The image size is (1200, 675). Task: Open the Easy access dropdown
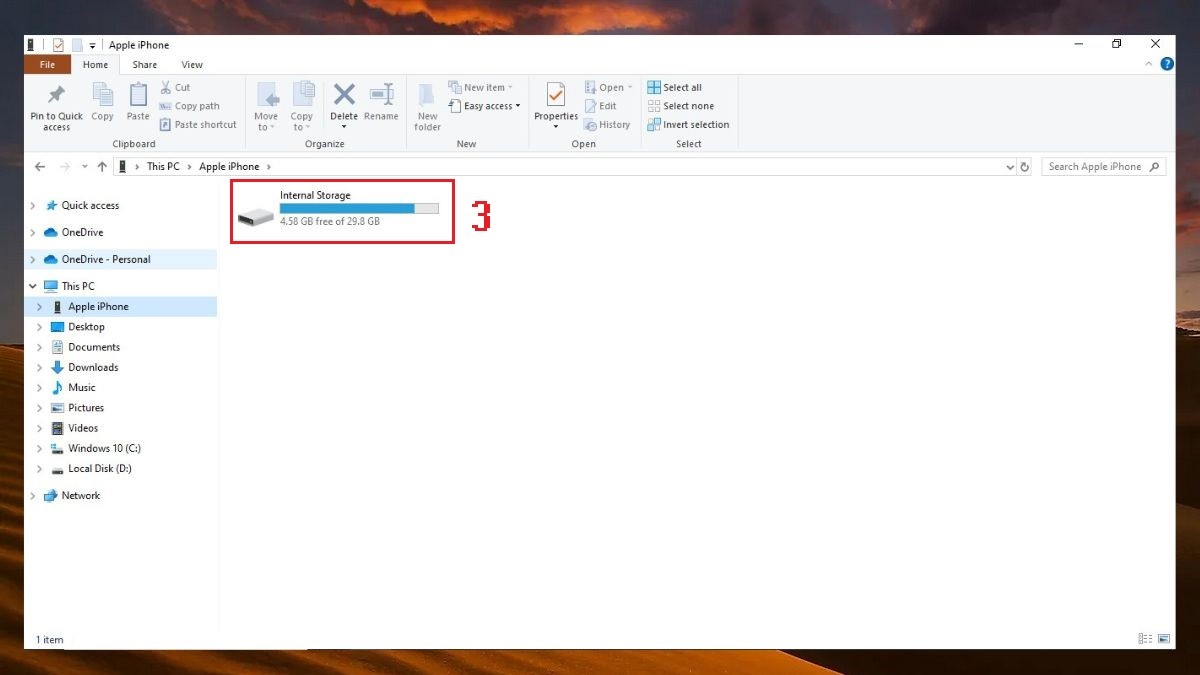tap(484, 106)
